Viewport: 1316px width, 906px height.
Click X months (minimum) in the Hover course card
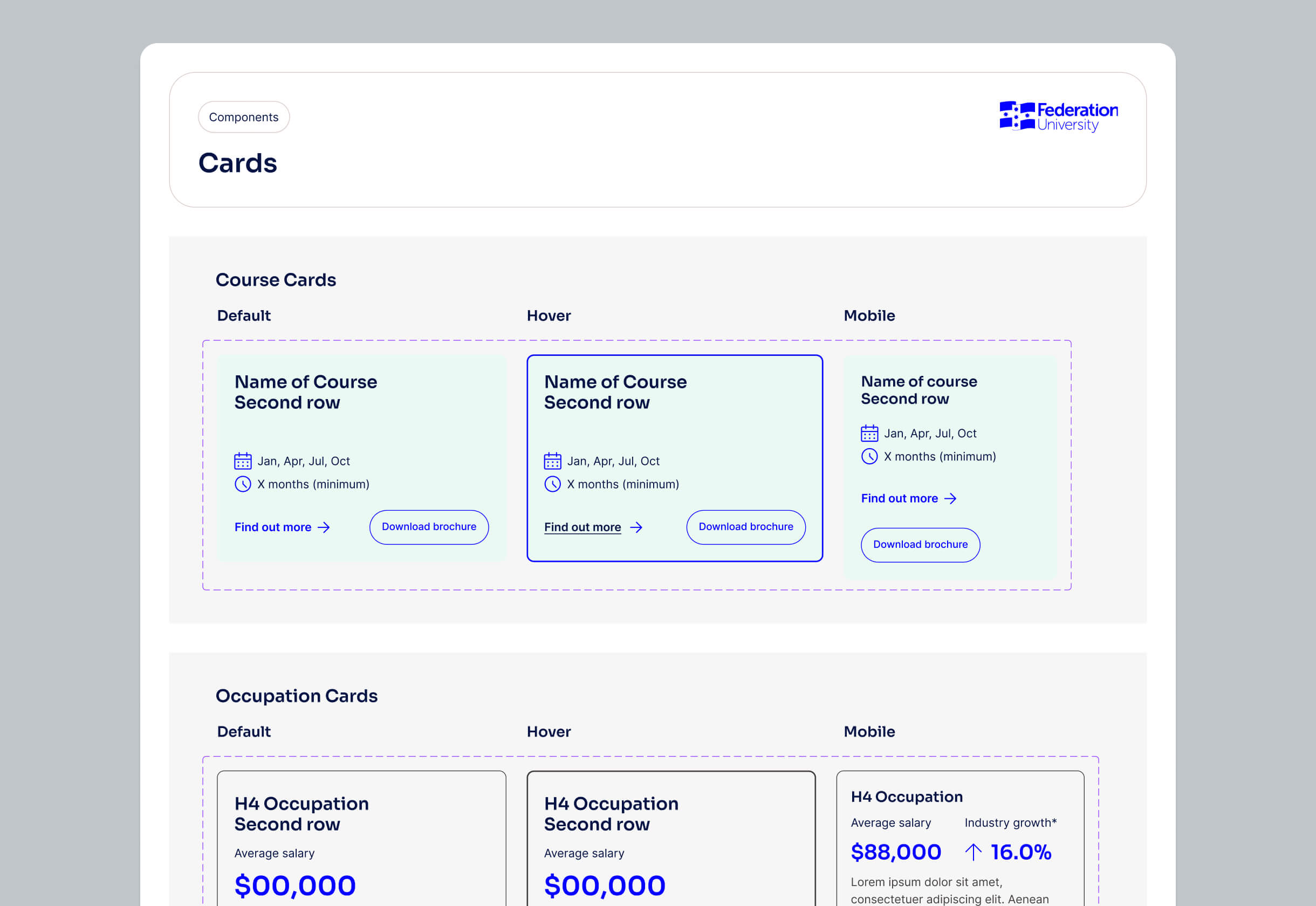[x=623, y=484]
